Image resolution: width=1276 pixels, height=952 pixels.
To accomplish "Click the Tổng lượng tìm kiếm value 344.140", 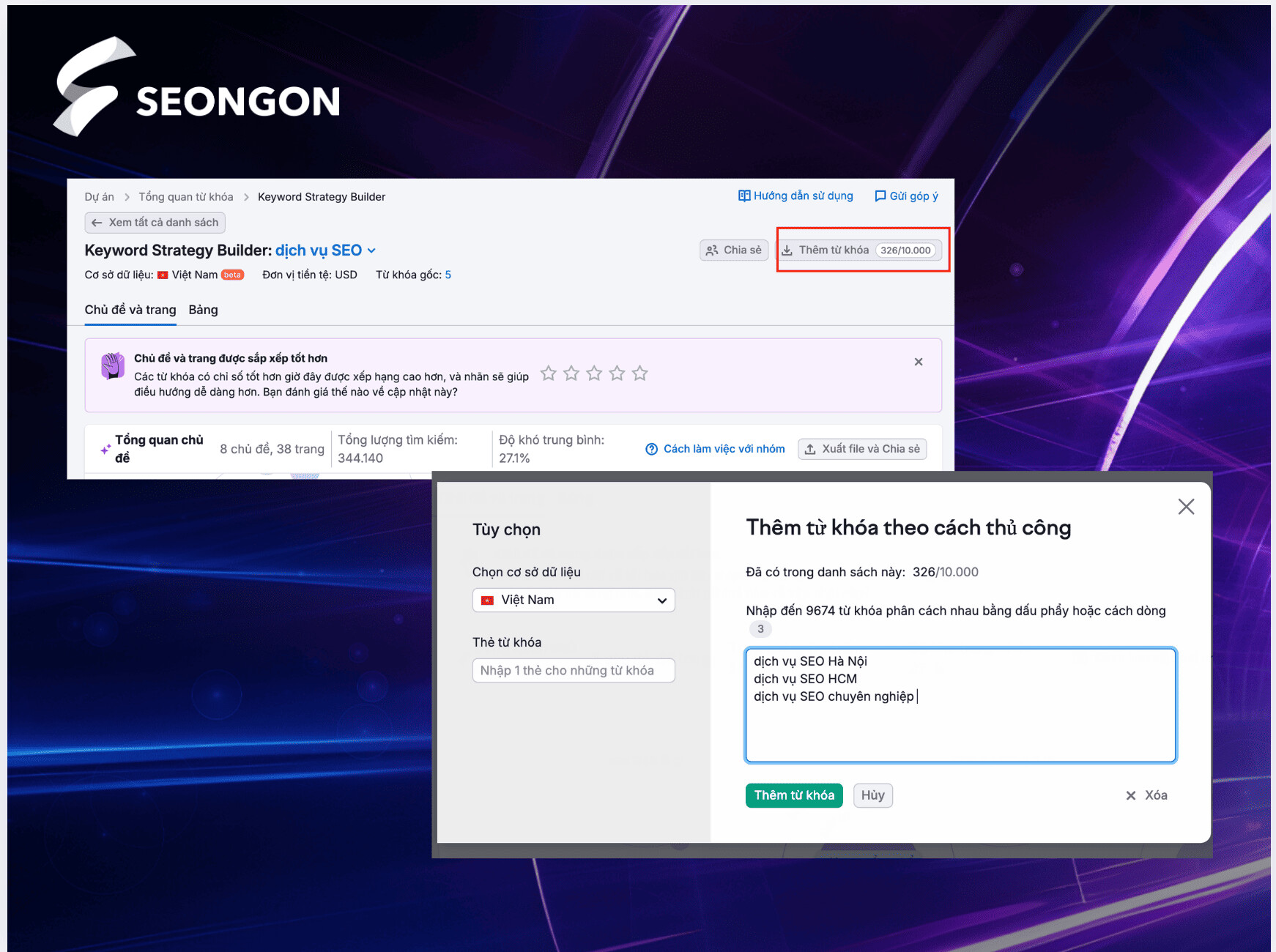I will coord(360,458).
